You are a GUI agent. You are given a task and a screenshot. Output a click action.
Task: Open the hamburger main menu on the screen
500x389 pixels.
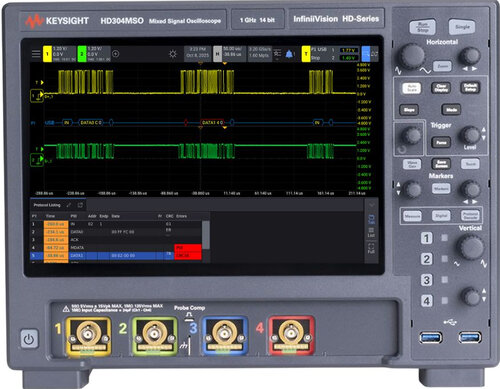point(36,54)
